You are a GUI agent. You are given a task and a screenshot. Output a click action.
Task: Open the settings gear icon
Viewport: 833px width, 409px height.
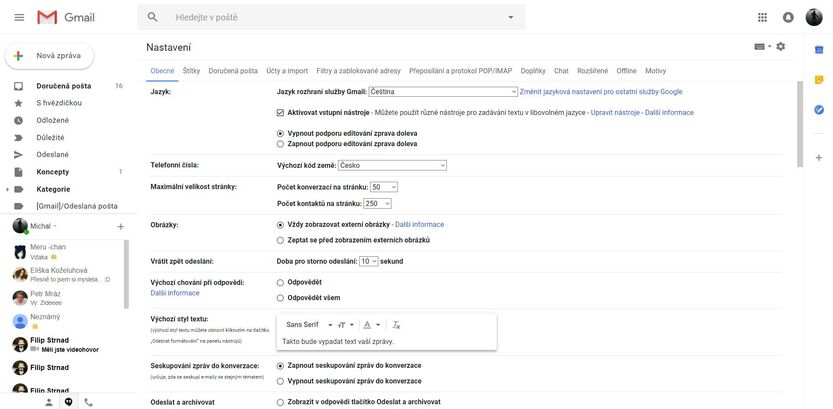click(x=780, y=47)
